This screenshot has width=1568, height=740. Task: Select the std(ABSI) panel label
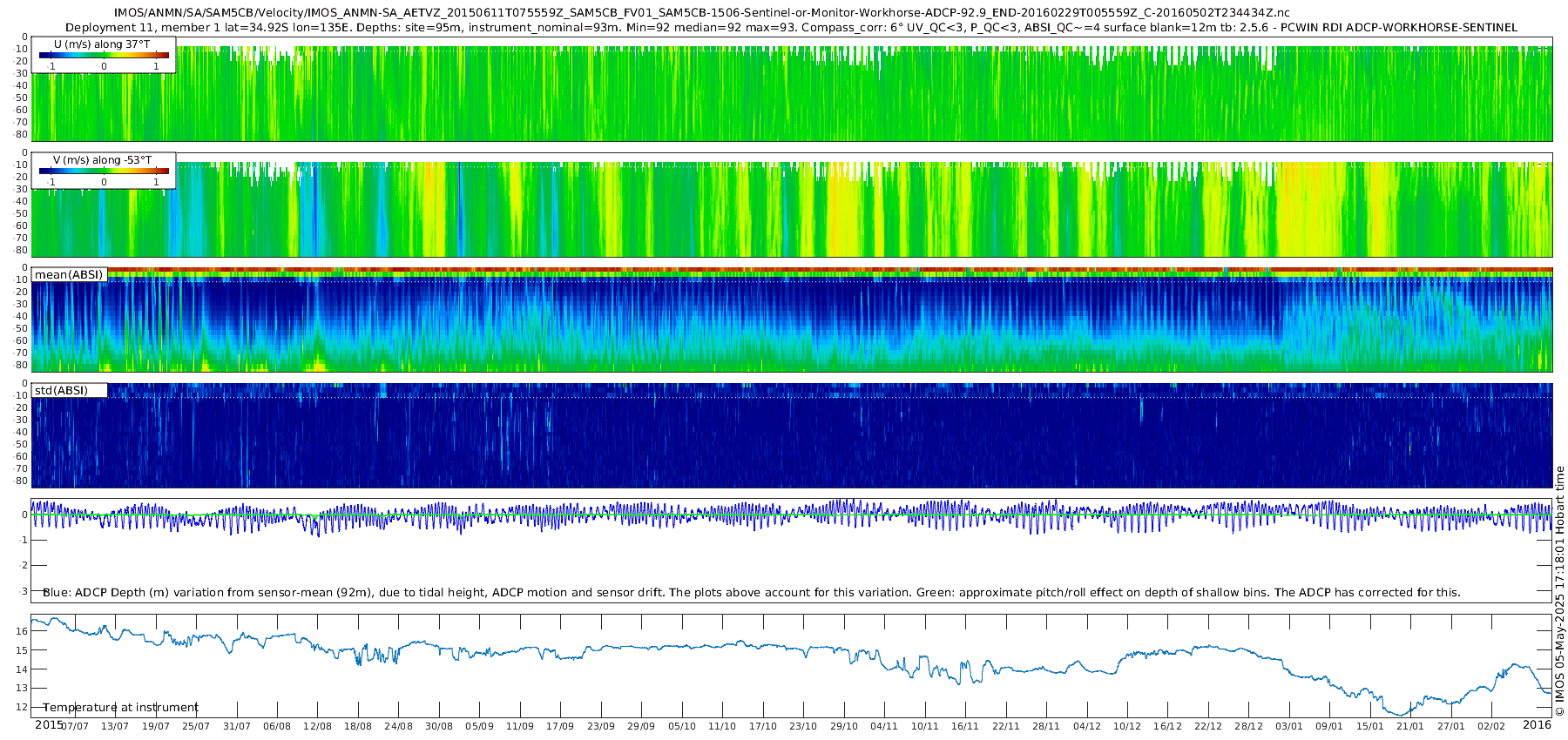click(61, 391)
